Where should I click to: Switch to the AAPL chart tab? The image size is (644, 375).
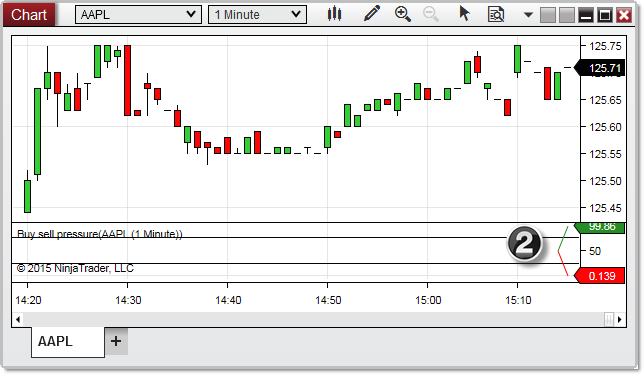[68, 341]
